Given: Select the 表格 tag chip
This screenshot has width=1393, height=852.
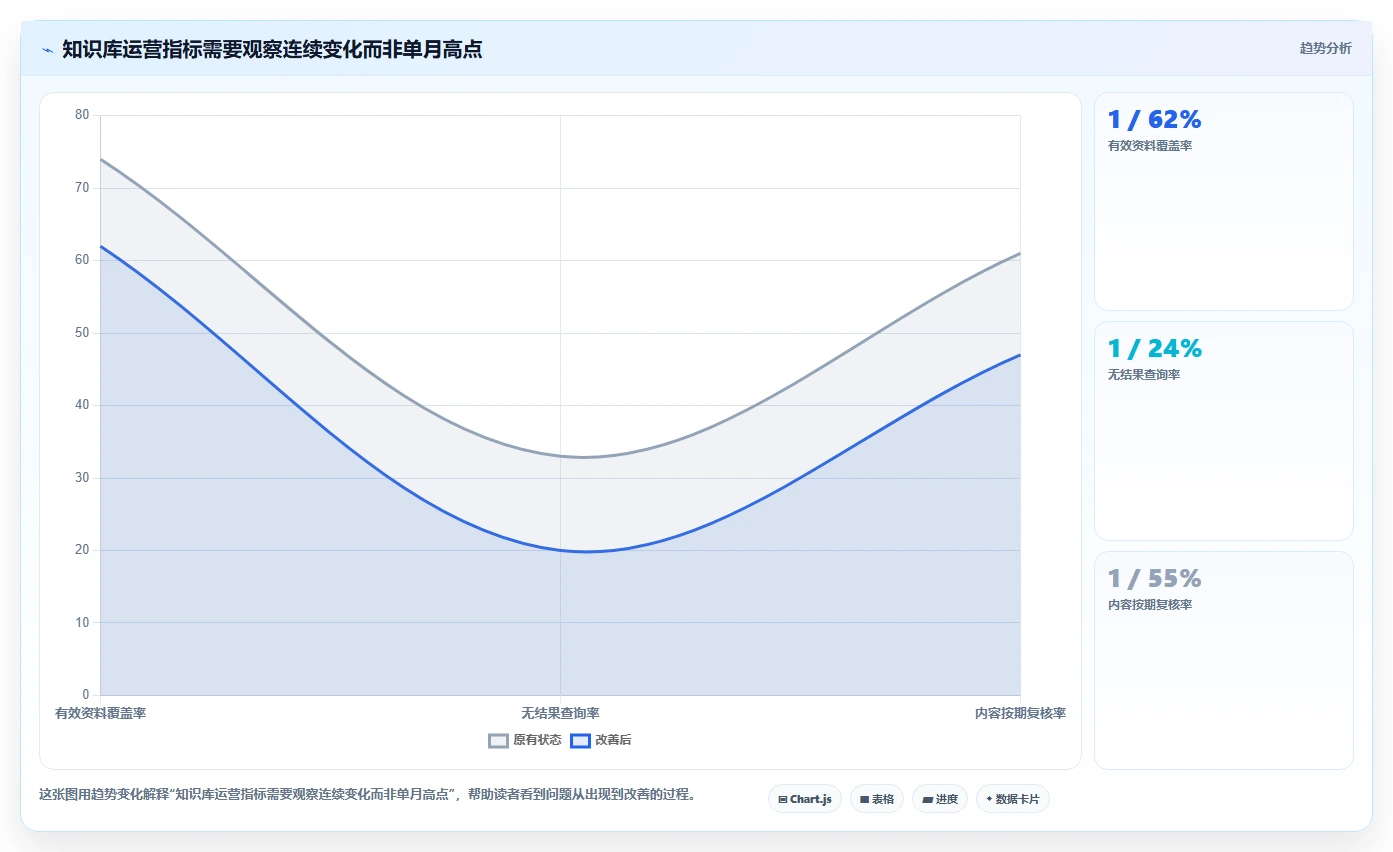Looking at the screenshot, I should click(x=877, y=799).
